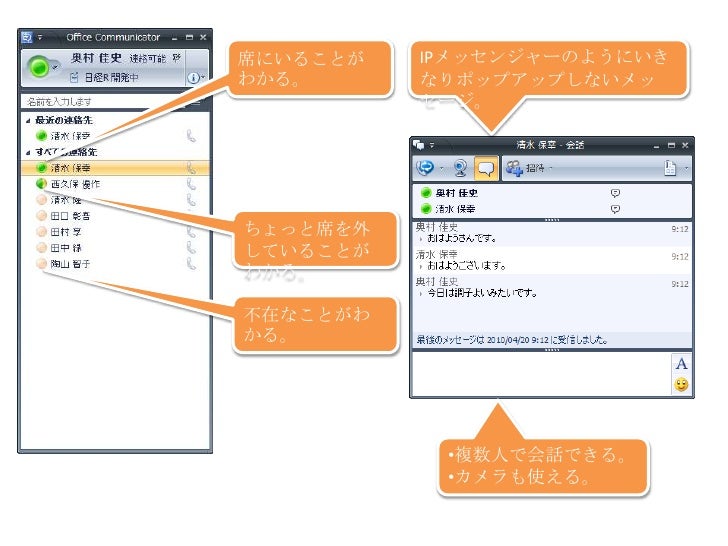Click the call button in conversation toolbar
Viewport: 728px width, 546px height.
(425, 168)
